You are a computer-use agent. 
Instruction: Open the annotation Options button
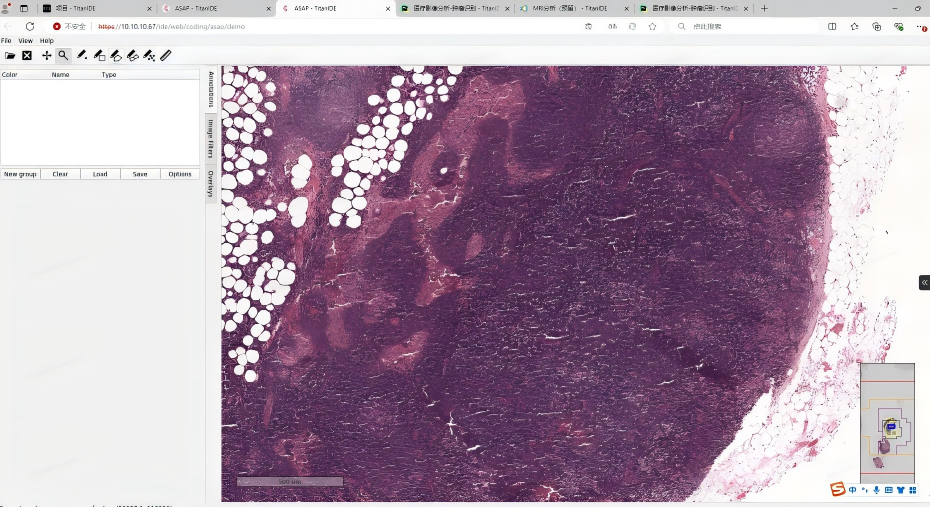click(180, 174)
